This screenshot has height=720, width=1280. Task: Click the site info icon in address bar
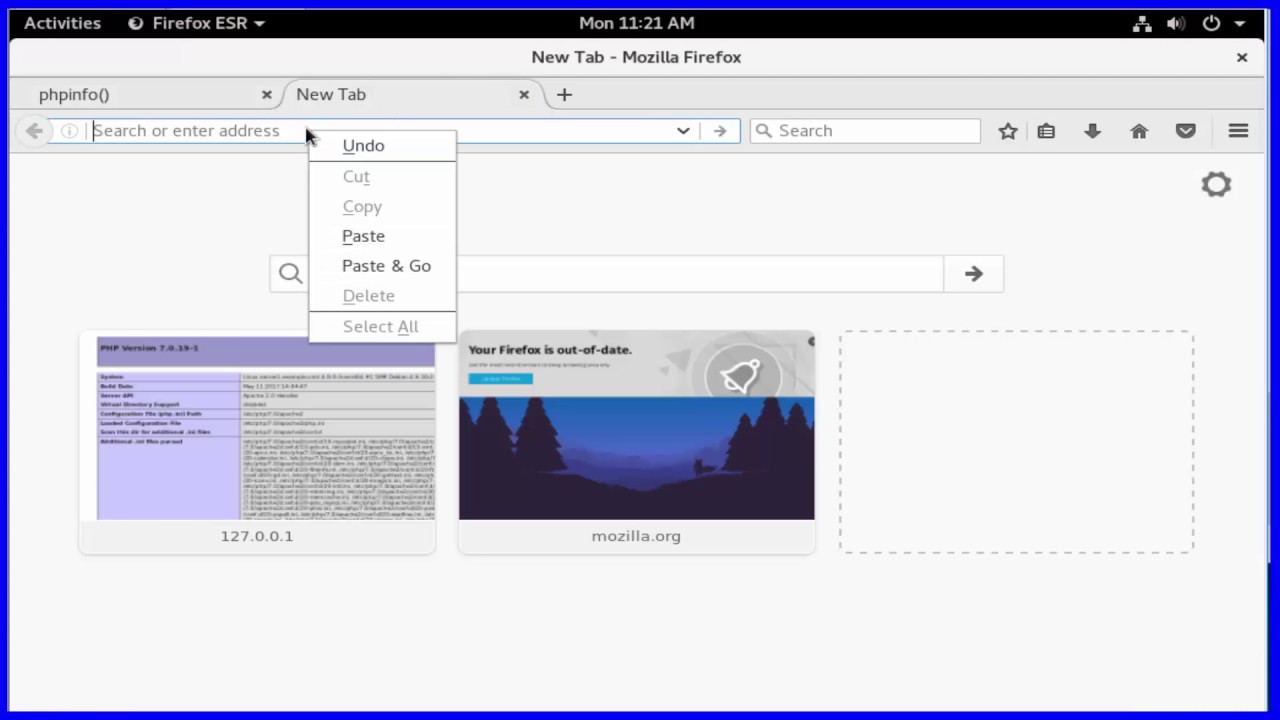tap(69, 131)
